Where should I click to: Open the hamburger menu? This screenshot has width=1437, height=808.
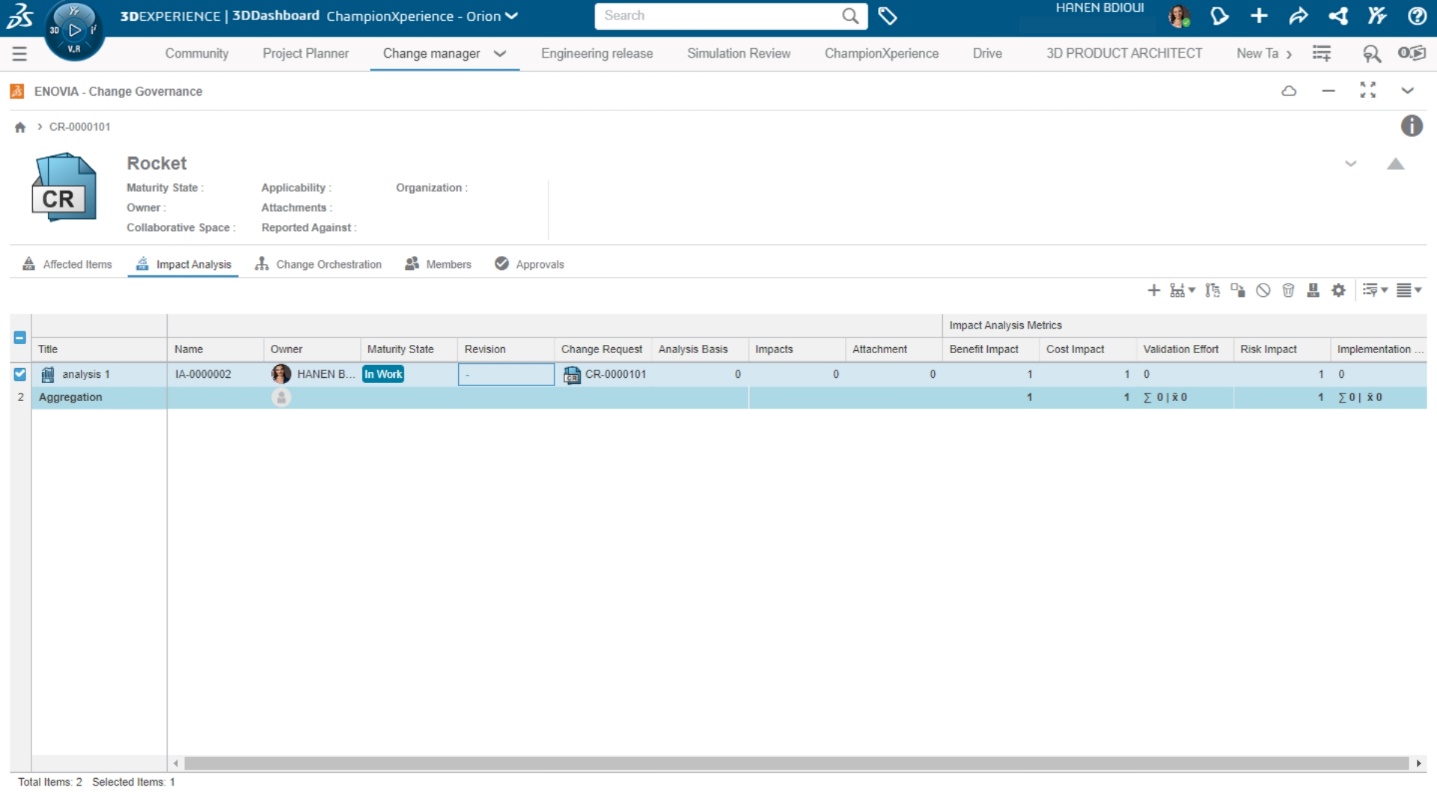tap(20, 54)
